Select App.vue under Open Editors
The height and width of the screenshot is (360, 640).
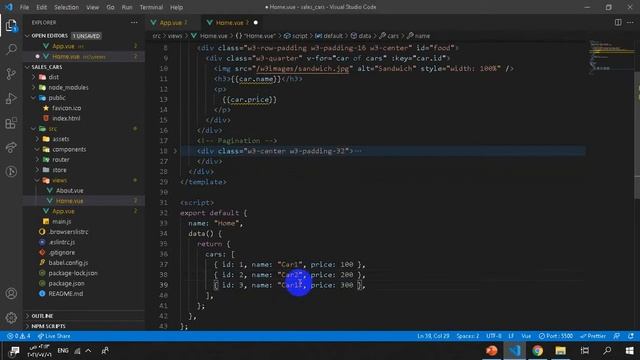[x=63, y=46]
